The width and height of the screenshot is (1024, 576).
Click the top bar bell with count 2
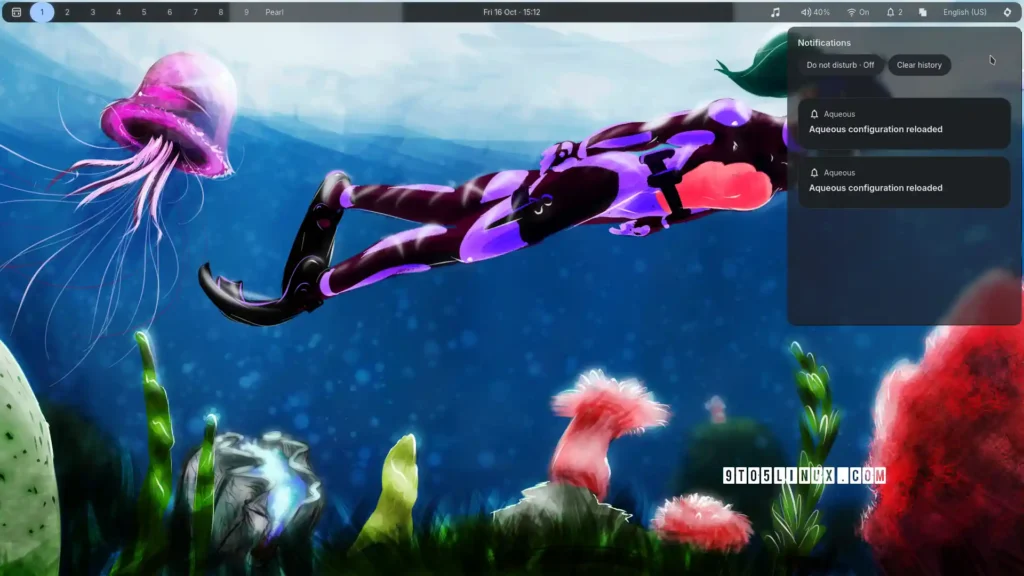point(894,12)
